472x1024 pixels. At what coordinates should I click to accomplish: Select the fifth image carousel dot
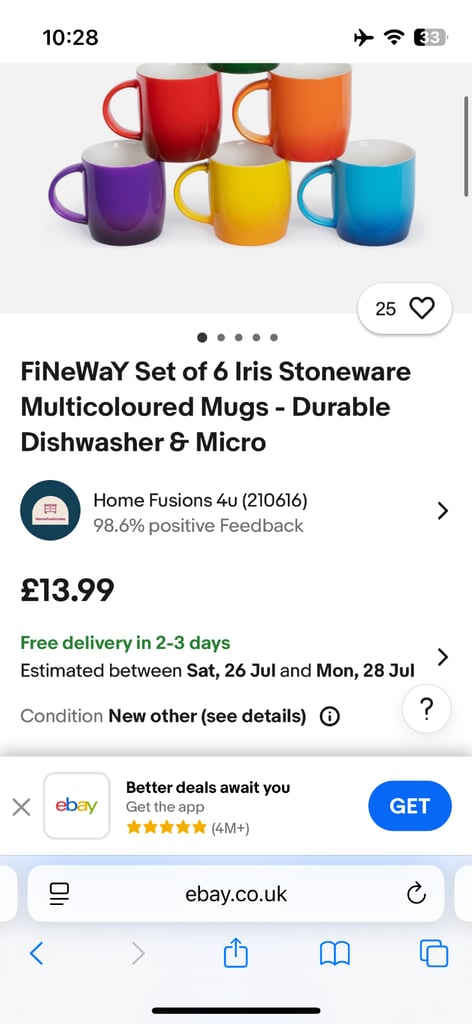[x=274, y=338]
